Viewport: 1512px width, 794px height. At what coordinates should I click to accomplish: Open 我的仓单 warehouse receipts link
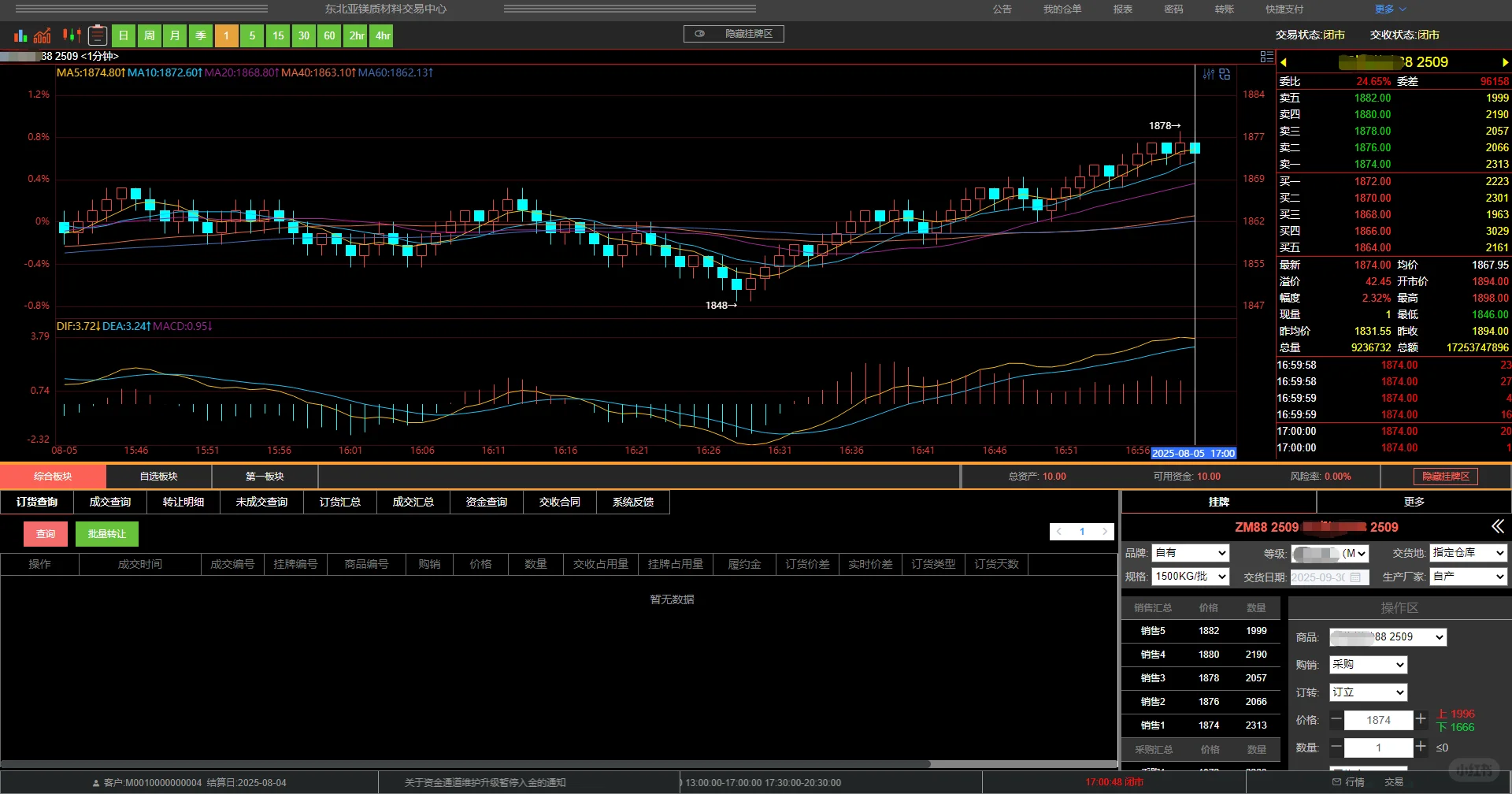pyautogui.click(x=1062, y=9)
